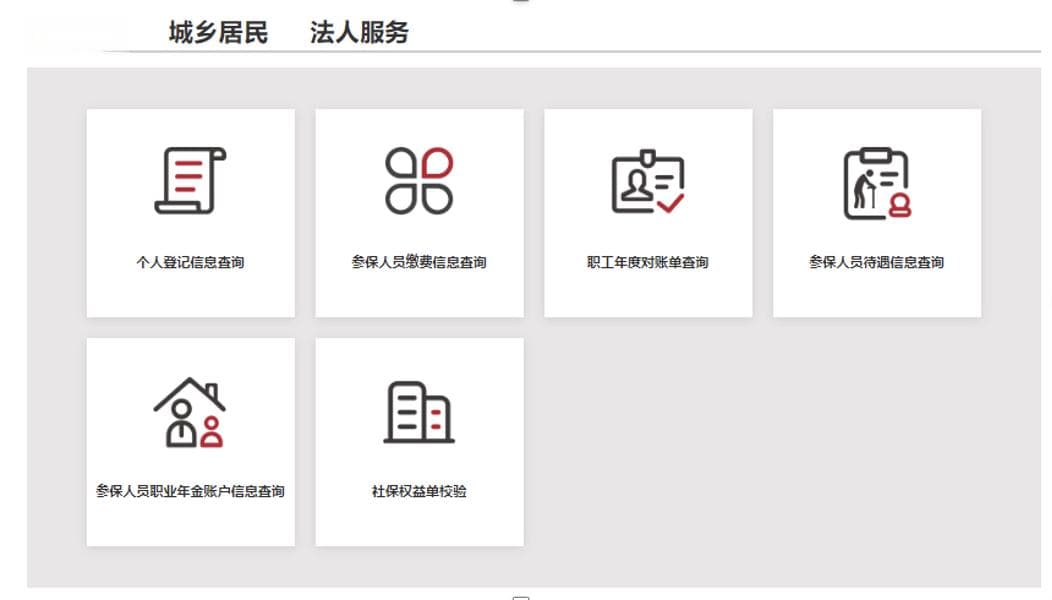Open the 参保人员职业年金账户信息查询 label link
The image size is (1052, 600).
tap(191, 491)
